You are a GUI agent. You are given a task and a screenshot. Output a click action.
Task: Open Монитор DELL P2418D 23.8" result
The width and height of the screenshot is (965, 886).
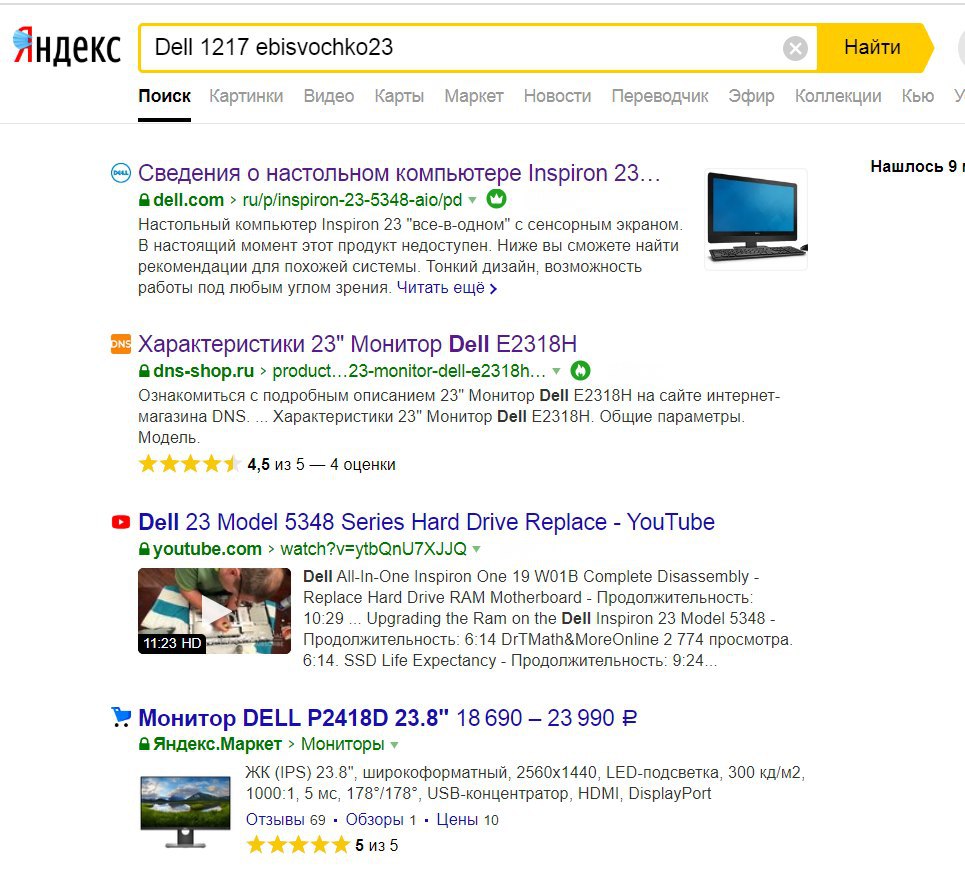pyautogui.click(x=294, y=717)
